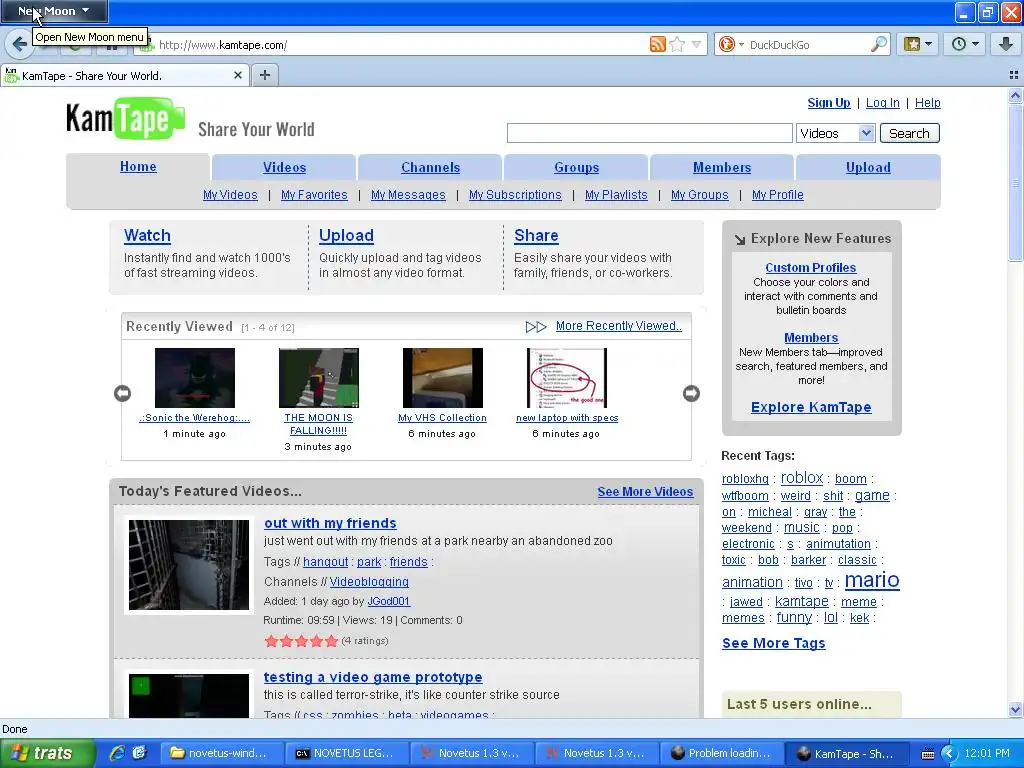The image size is (1024, 768).
Task: Open My Groups submenu link
Action: click(699, 195)
